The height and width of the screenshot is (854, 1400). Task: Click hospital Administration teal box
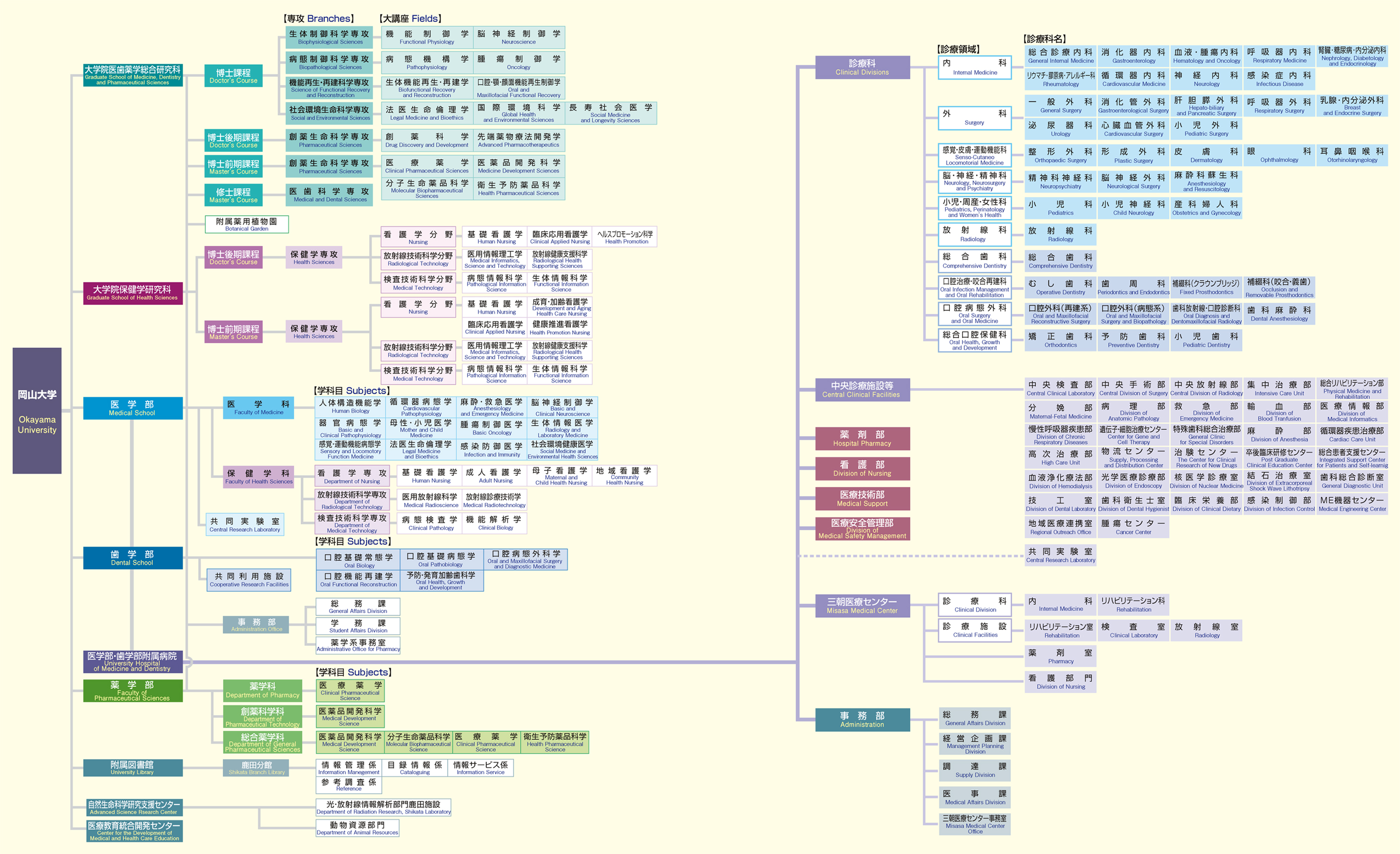click(862, 719)
